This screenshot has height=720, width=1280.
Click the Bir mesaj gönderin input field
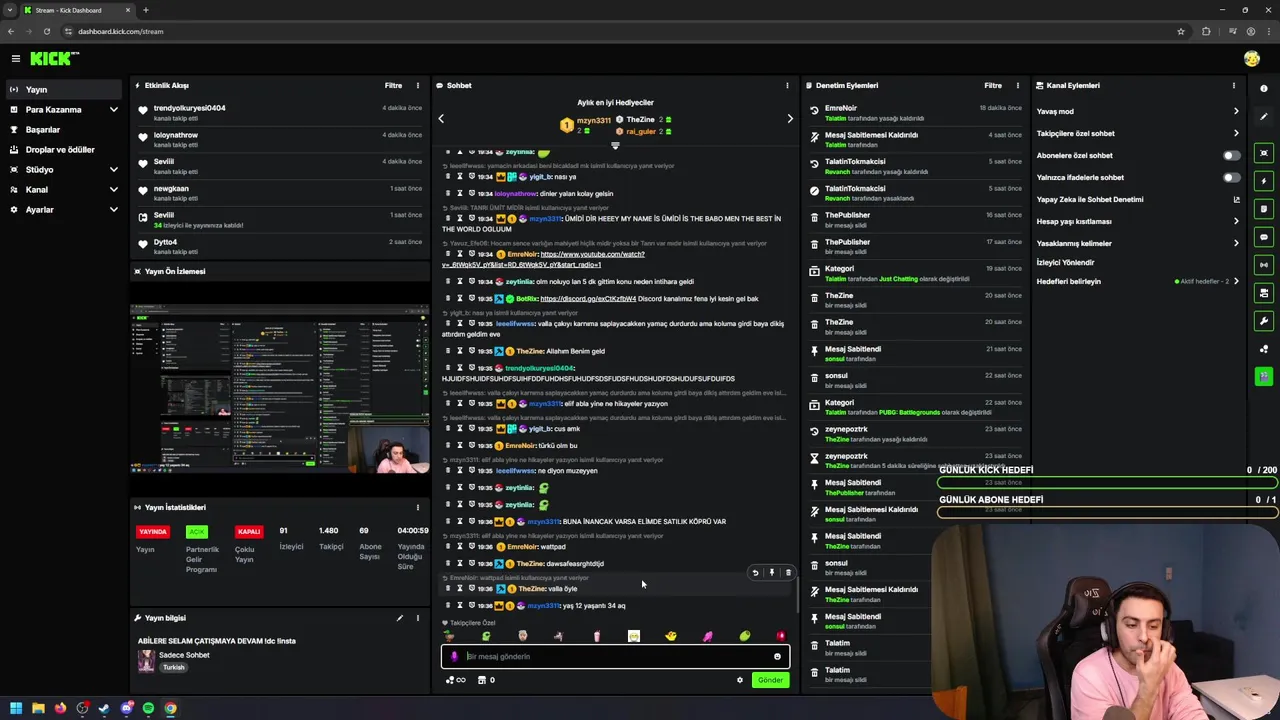coord(616,656)
